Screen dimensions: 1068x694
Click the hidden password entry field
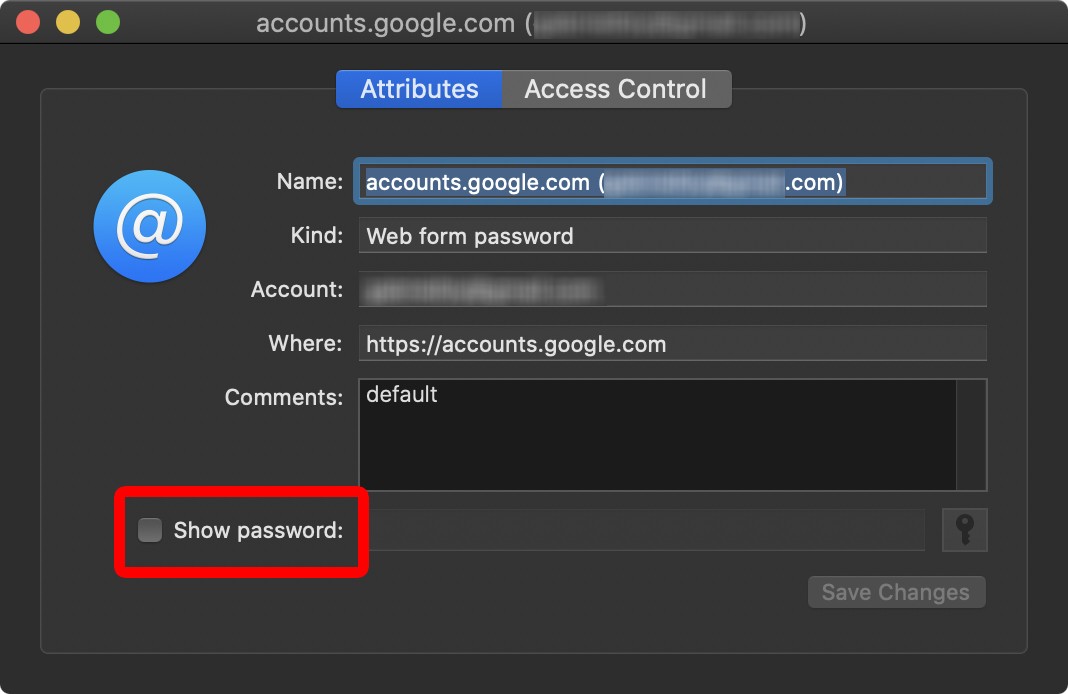click(650, 530)
